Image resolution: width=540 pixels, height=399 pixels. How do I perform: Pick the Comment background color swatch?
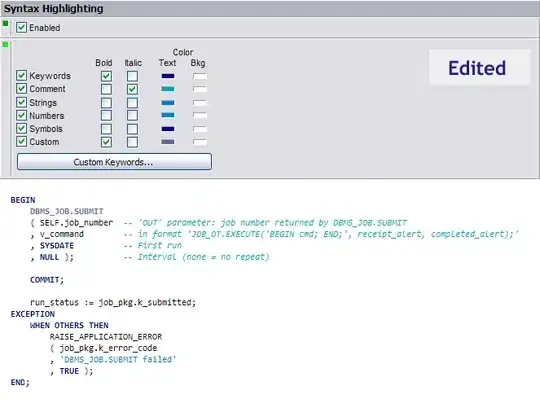200,89
